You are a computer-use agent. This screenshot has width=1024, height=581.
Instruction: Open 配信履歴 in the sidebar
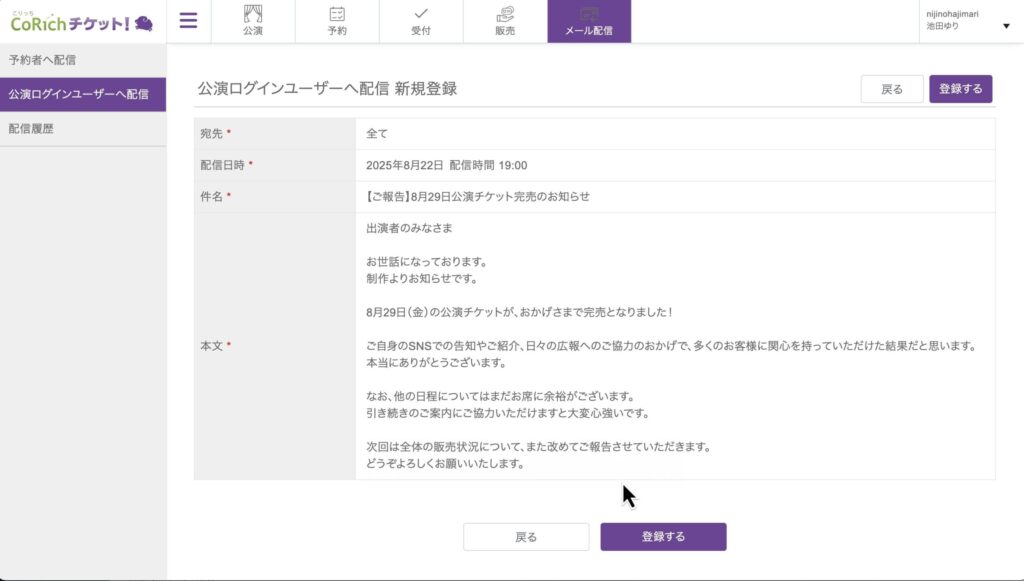[x=31, y=129]
